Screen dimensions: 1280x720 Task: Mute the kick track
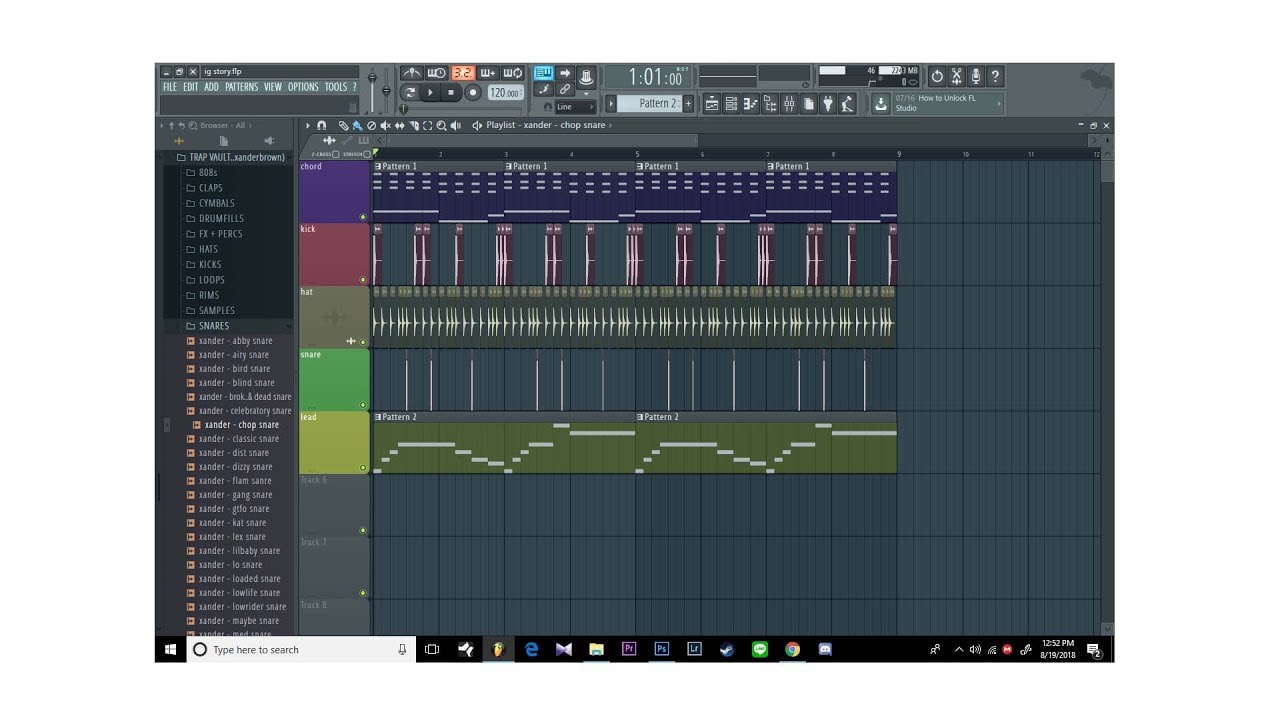(363, 280)
